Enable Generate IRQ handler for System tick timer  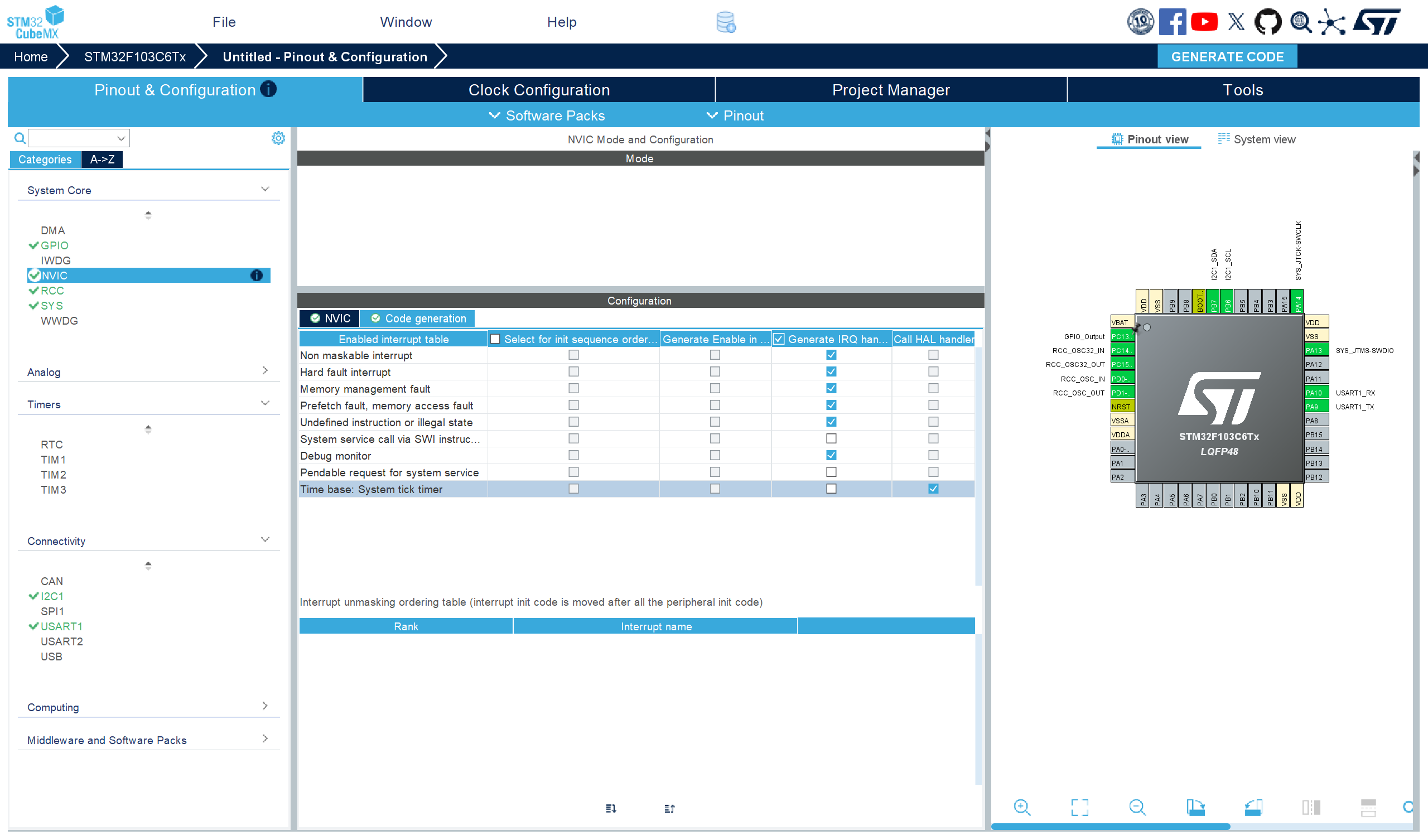coord(831,489)
